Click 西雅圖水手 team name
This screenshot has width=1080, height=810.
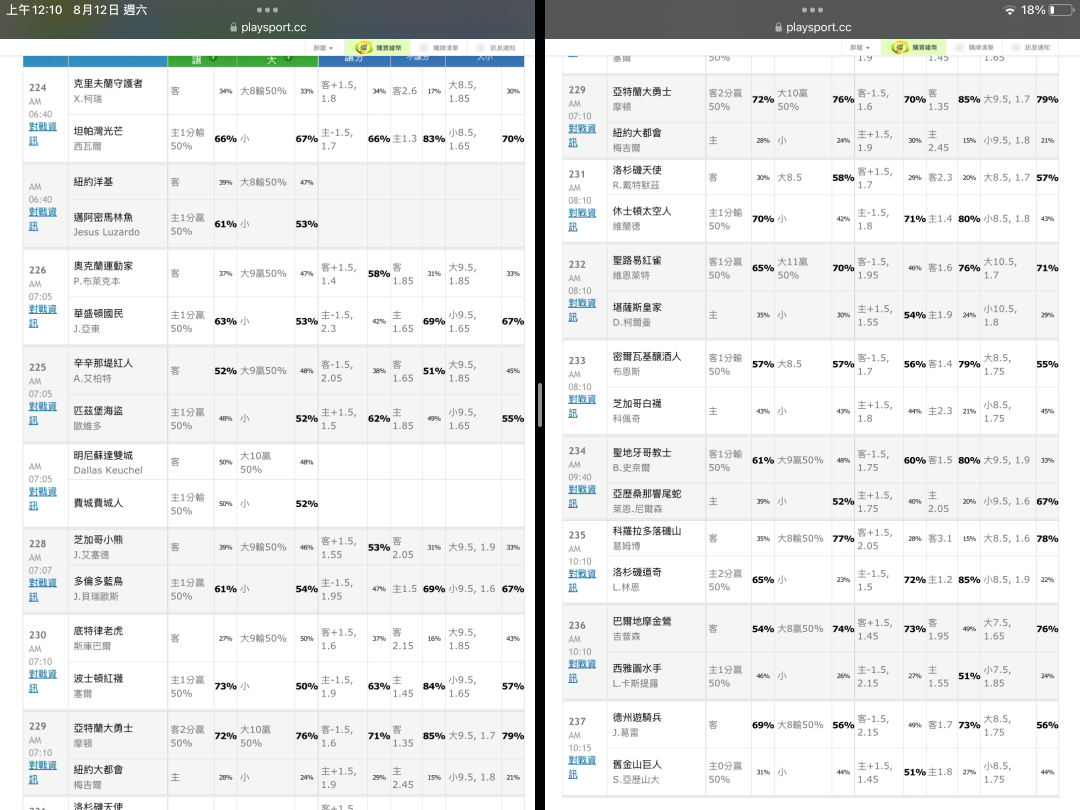637,668
